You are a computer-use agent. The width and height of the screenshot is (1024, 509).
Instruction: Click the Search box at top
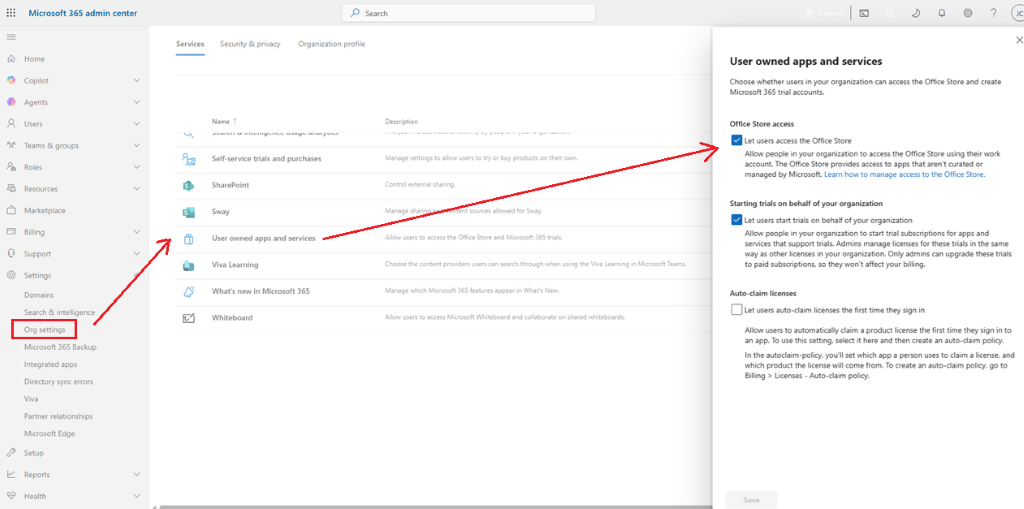pyautogui.click(x=468, y=13)
